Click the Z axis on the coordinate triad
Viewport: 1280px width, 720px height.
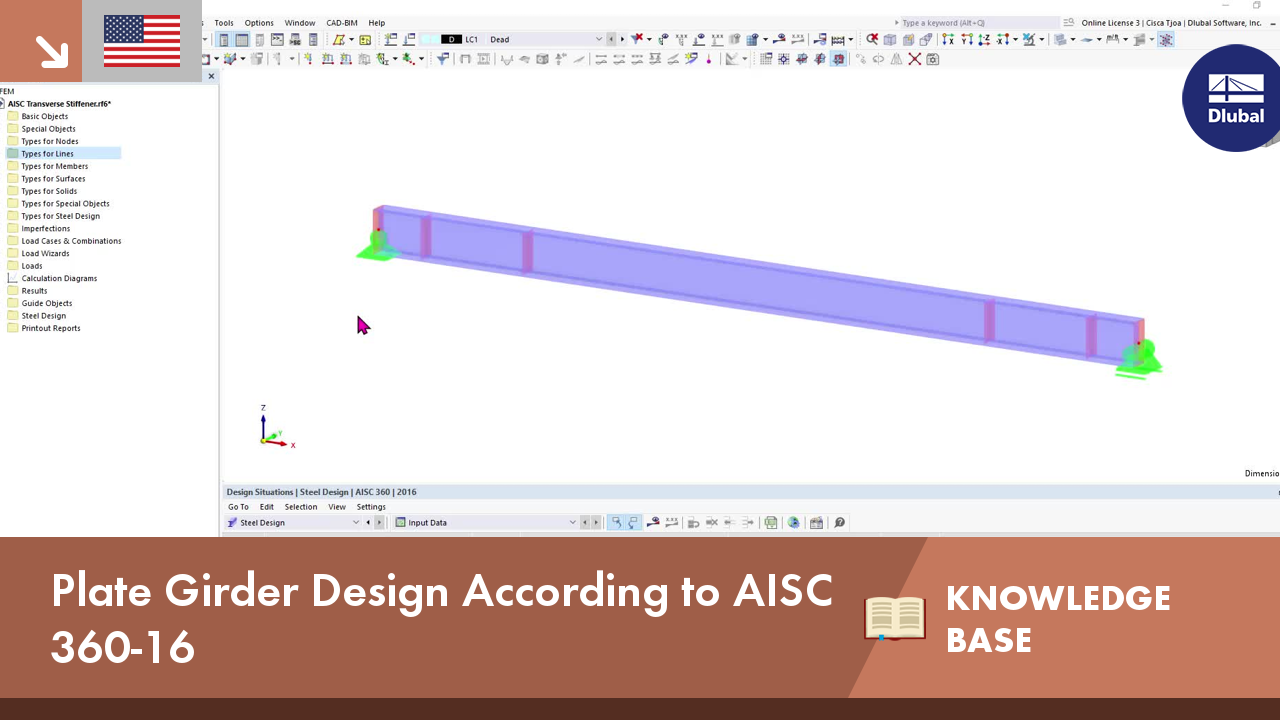pyautogui.click(x=263, y=412)
